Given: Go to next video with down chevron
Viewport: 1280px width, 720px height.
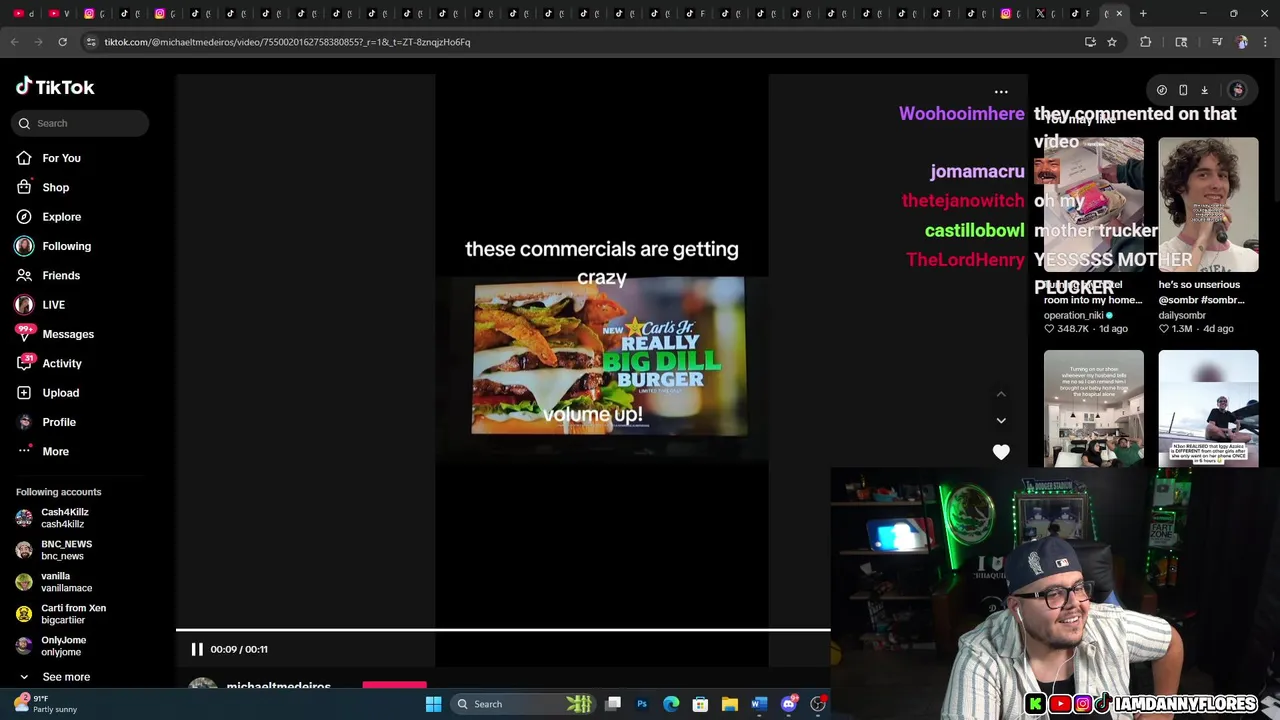Looking at the screenshot, I should tap(1001, 421).
